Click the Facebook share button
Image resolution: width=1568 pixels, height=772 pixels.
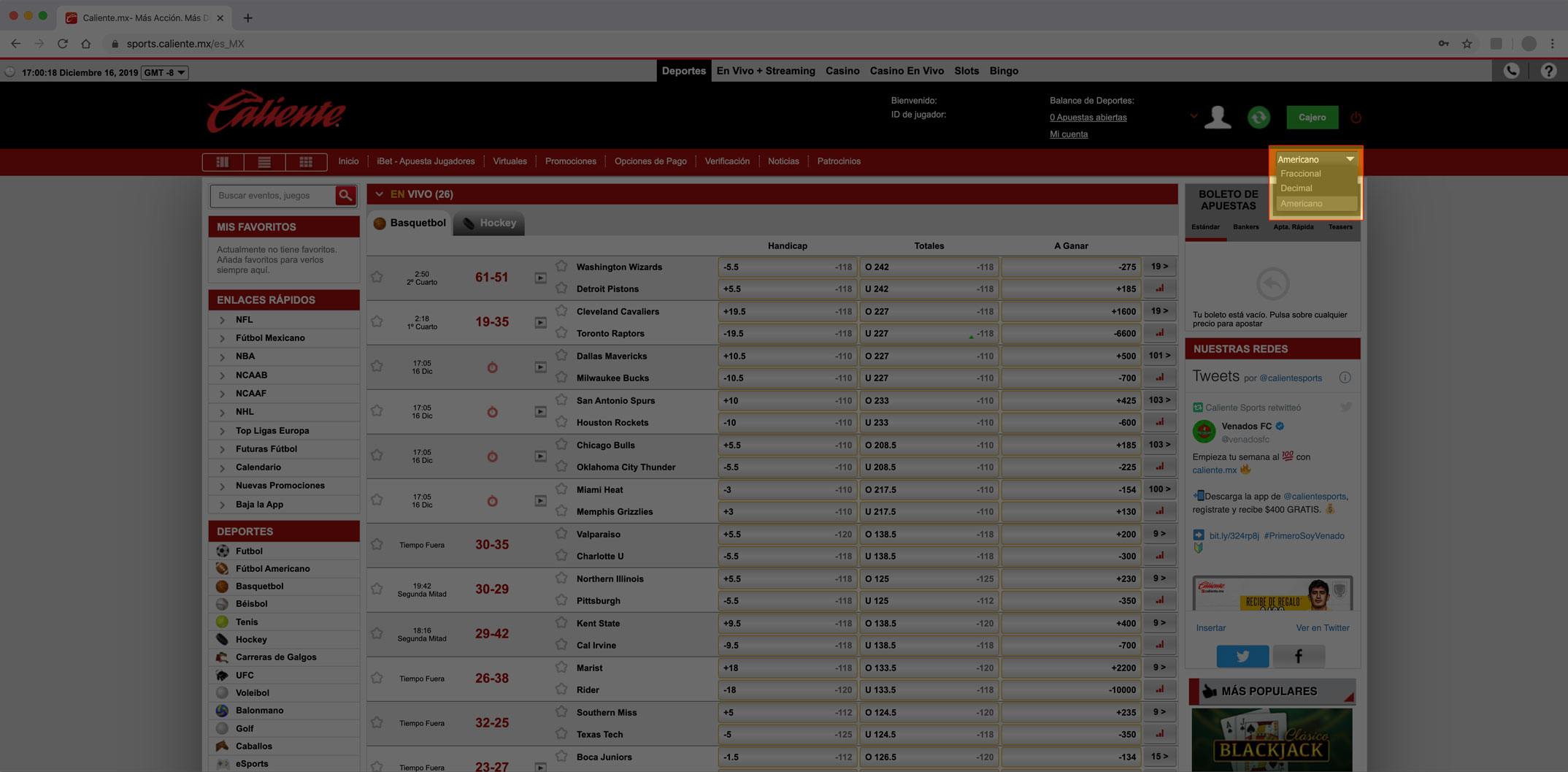(1298, 656)
